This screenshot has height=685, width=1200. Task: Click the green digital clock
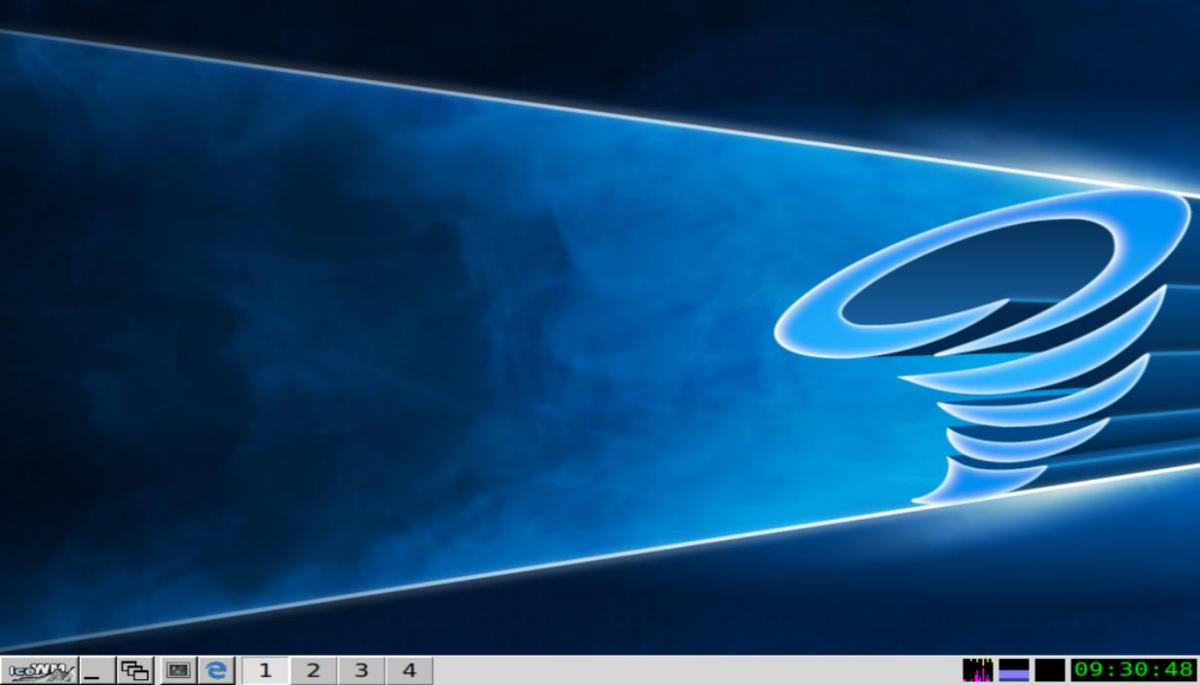point(1134,670)
